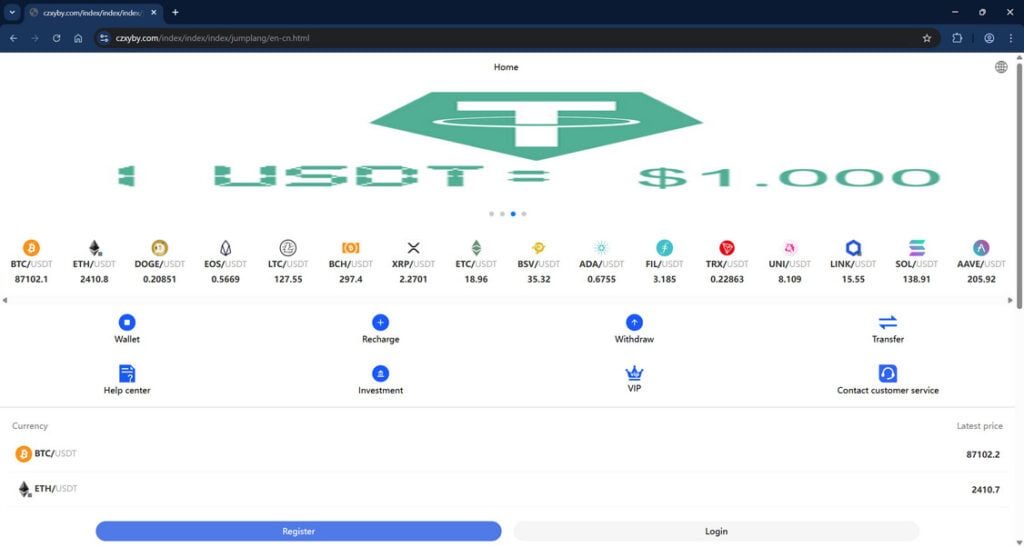Choose the BCH/USDT coin icon
Screen dimensions: 1024x547
(x=351, y=248)
